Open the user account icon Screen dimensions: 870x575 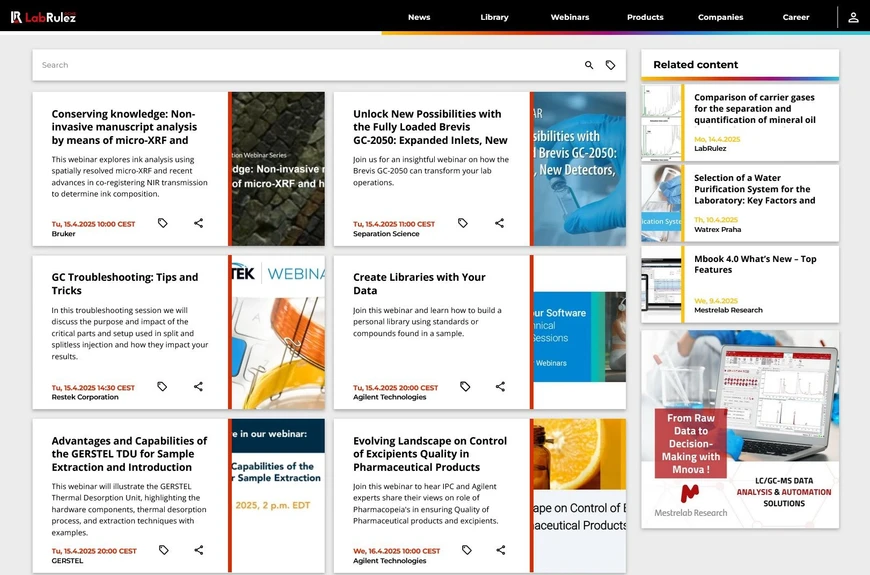(x=853, y=17)
